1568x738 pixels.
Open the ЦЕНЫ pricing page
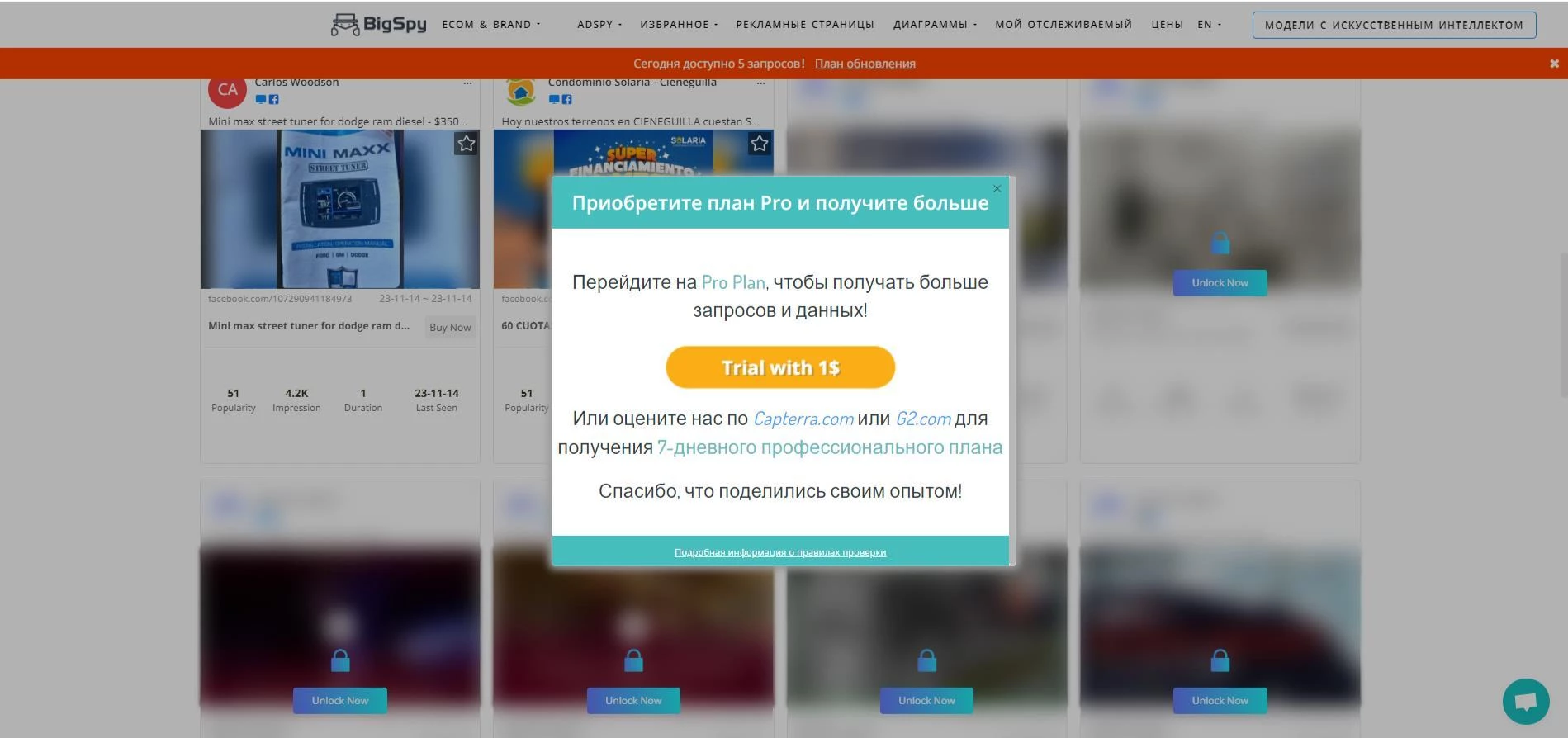1167,25
